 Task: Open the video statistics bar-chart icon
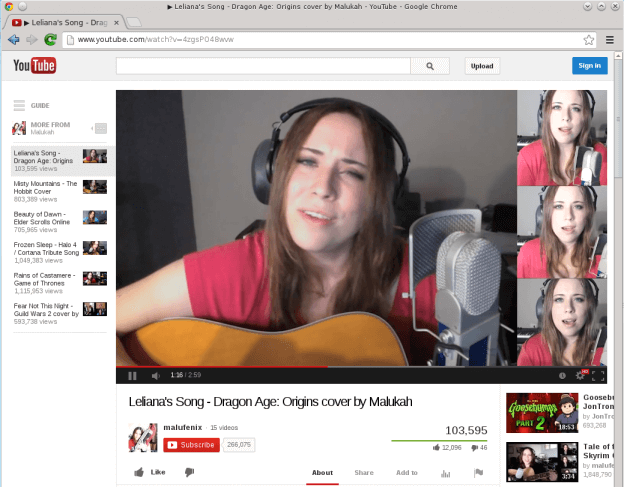[446, 473]
